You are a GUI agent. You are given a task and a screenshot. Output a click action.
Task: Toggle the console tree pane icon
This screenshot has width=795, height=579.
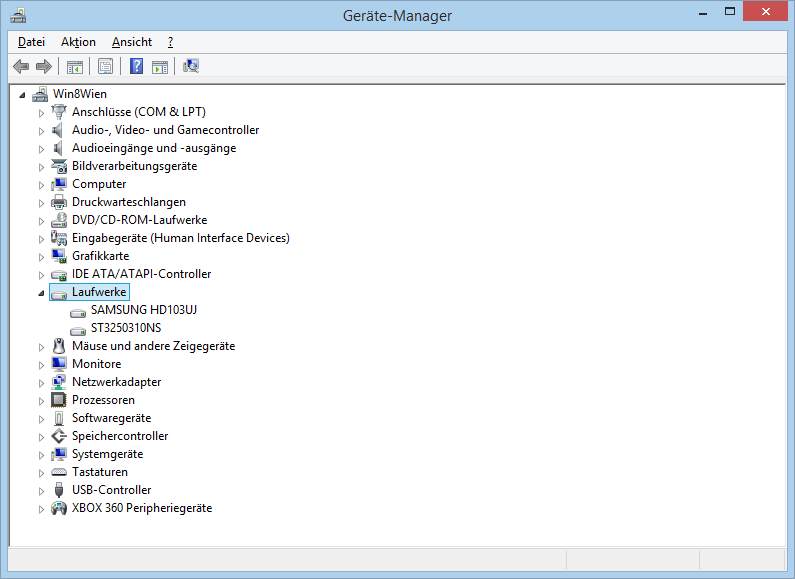[x=75, y=66]
